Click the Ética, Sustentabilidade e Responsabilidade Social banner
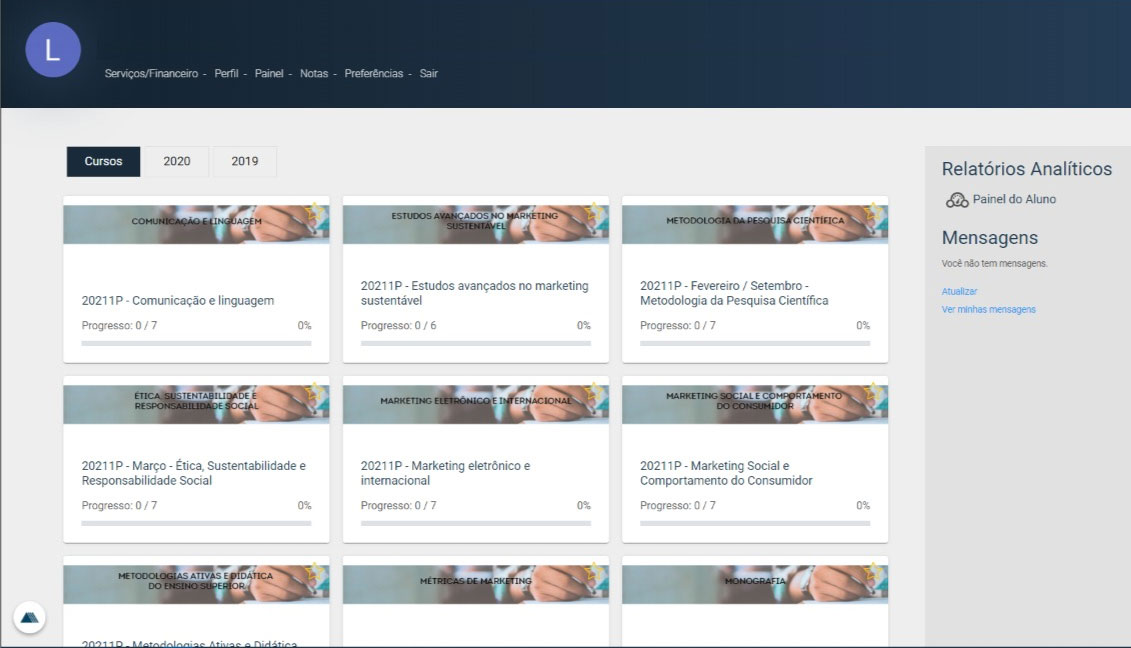Screen dimensions: 1131x648 (196, 405)
